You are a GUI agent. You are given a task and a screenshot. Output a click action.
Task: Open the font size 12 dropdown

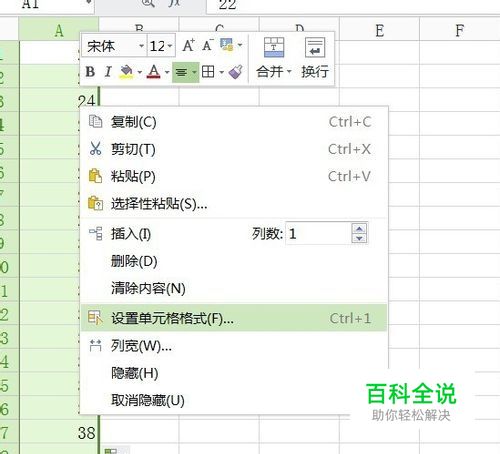(x=170, y=46)
